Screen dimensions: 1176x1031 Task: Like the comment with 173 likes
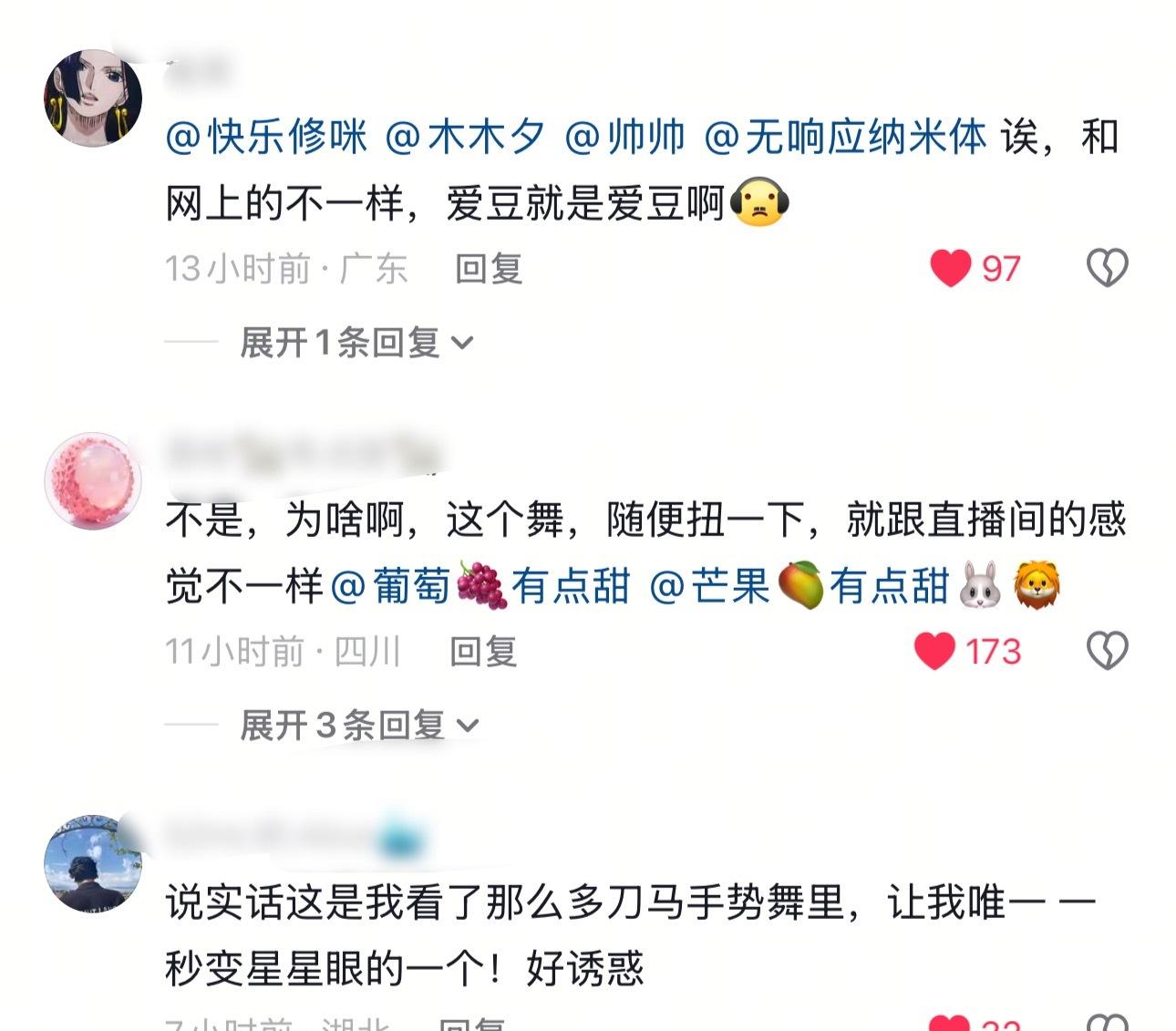pos(934,651)
